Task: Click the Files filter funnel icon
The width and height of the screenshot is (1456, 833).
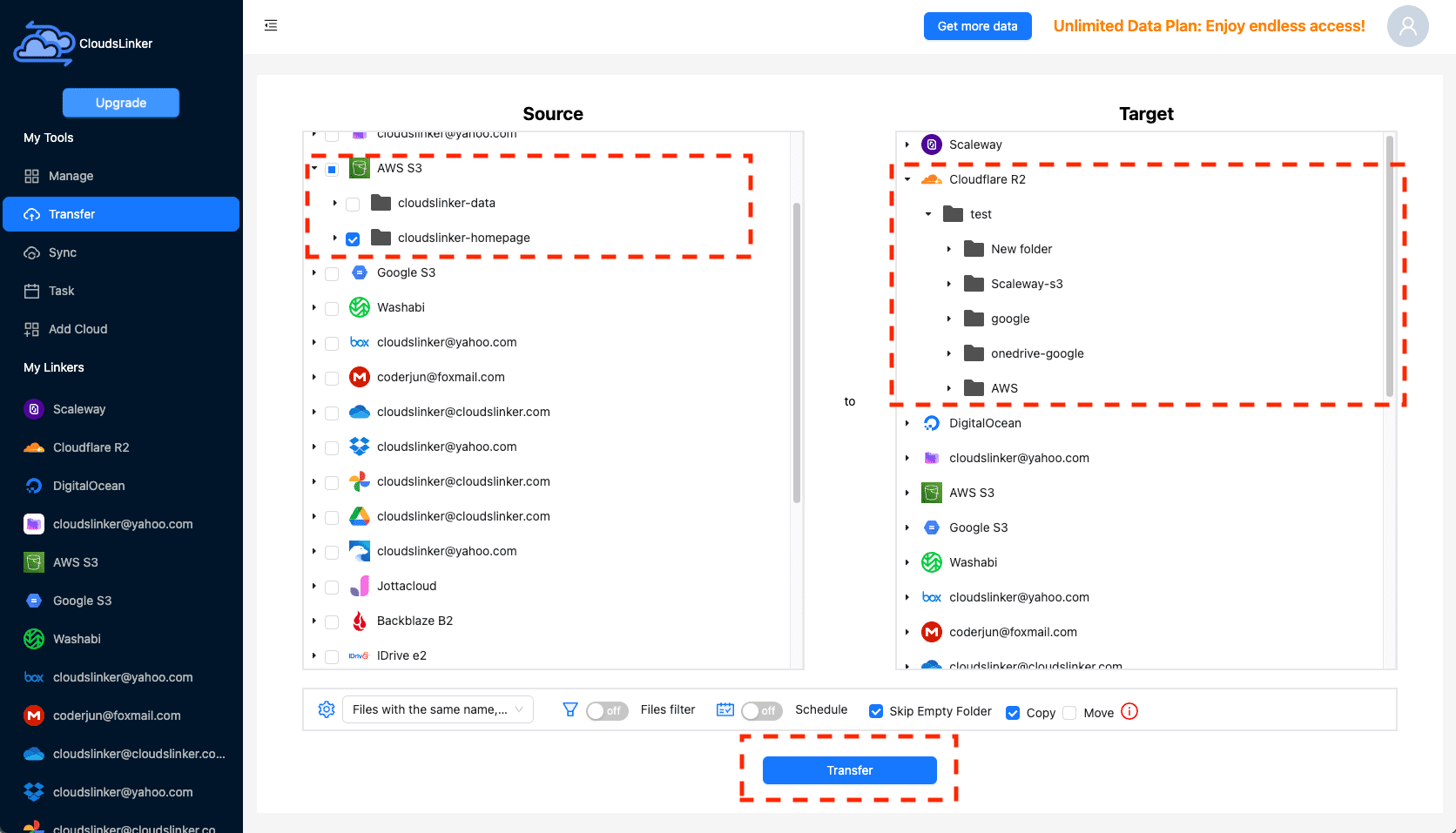Action: tap(570, 709)
